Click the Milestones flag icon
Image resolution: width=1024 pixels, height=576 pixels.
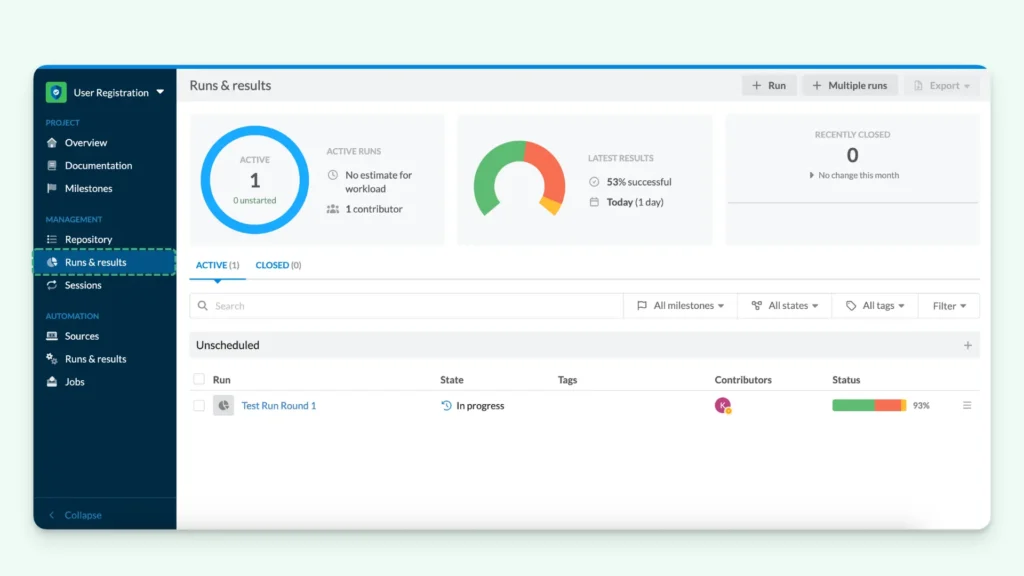coord(52,188)
